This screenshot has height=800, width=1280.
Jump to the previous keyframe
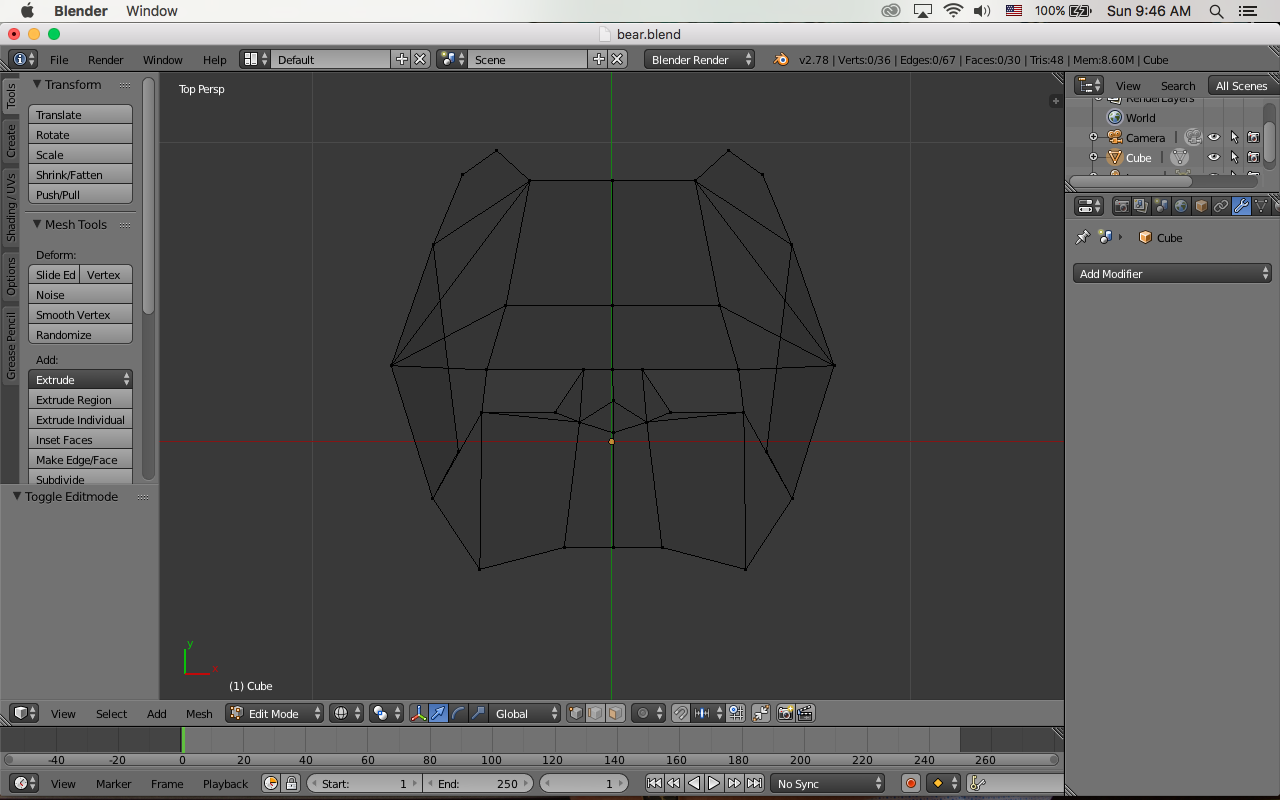click(x=674, y=783)
